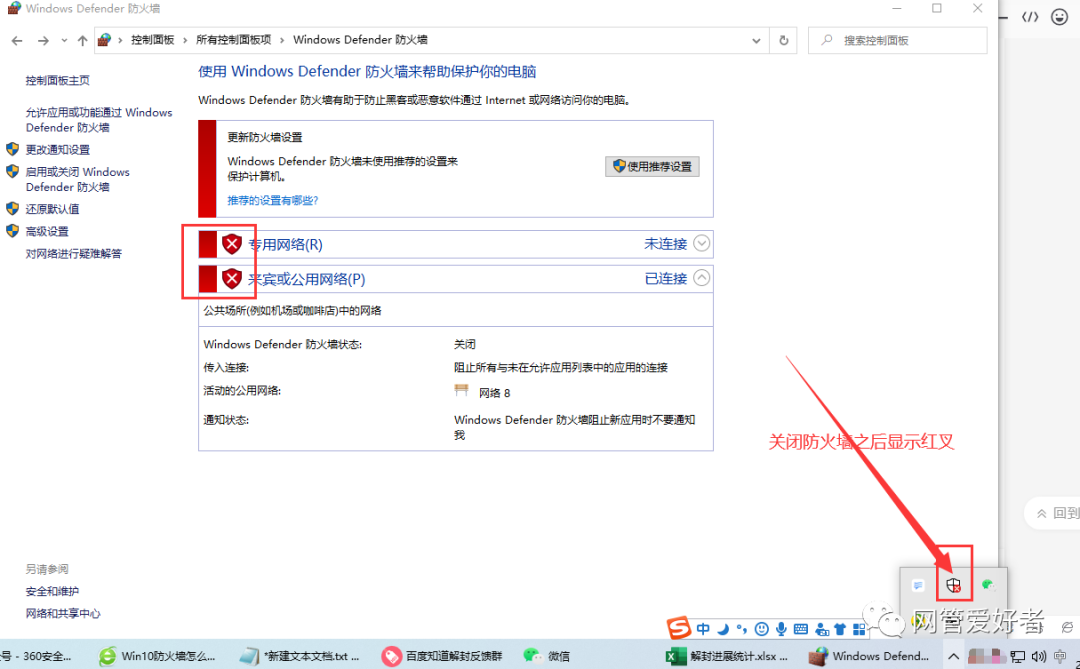This screenshot has height=669, width=1080.
Task: Open address bar history dropdown
Action: [756, 41]
